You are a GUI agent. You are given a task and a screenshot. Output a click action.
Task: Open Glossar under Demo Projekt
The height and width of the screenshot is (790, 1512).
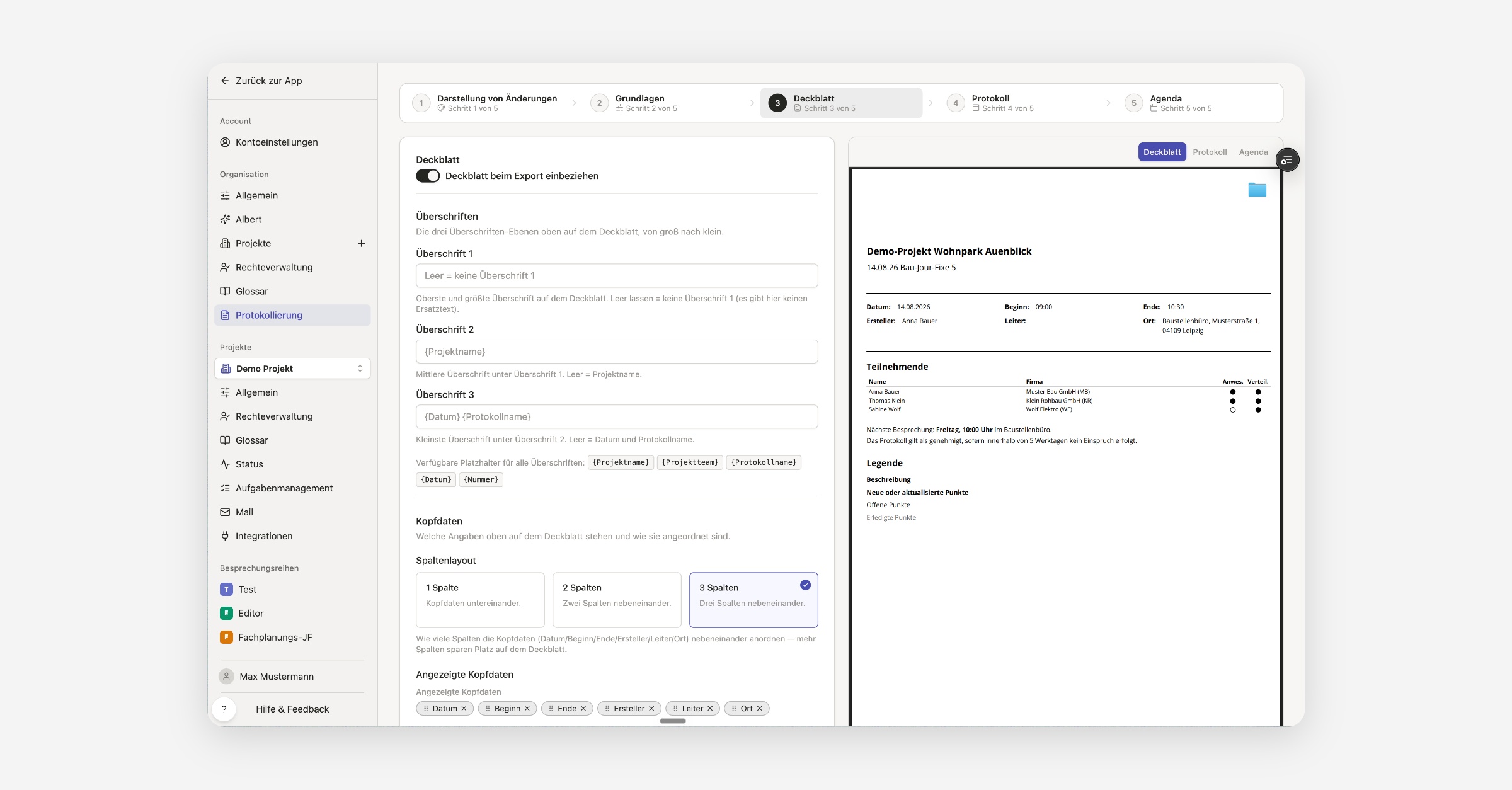(x=292, y=440)
